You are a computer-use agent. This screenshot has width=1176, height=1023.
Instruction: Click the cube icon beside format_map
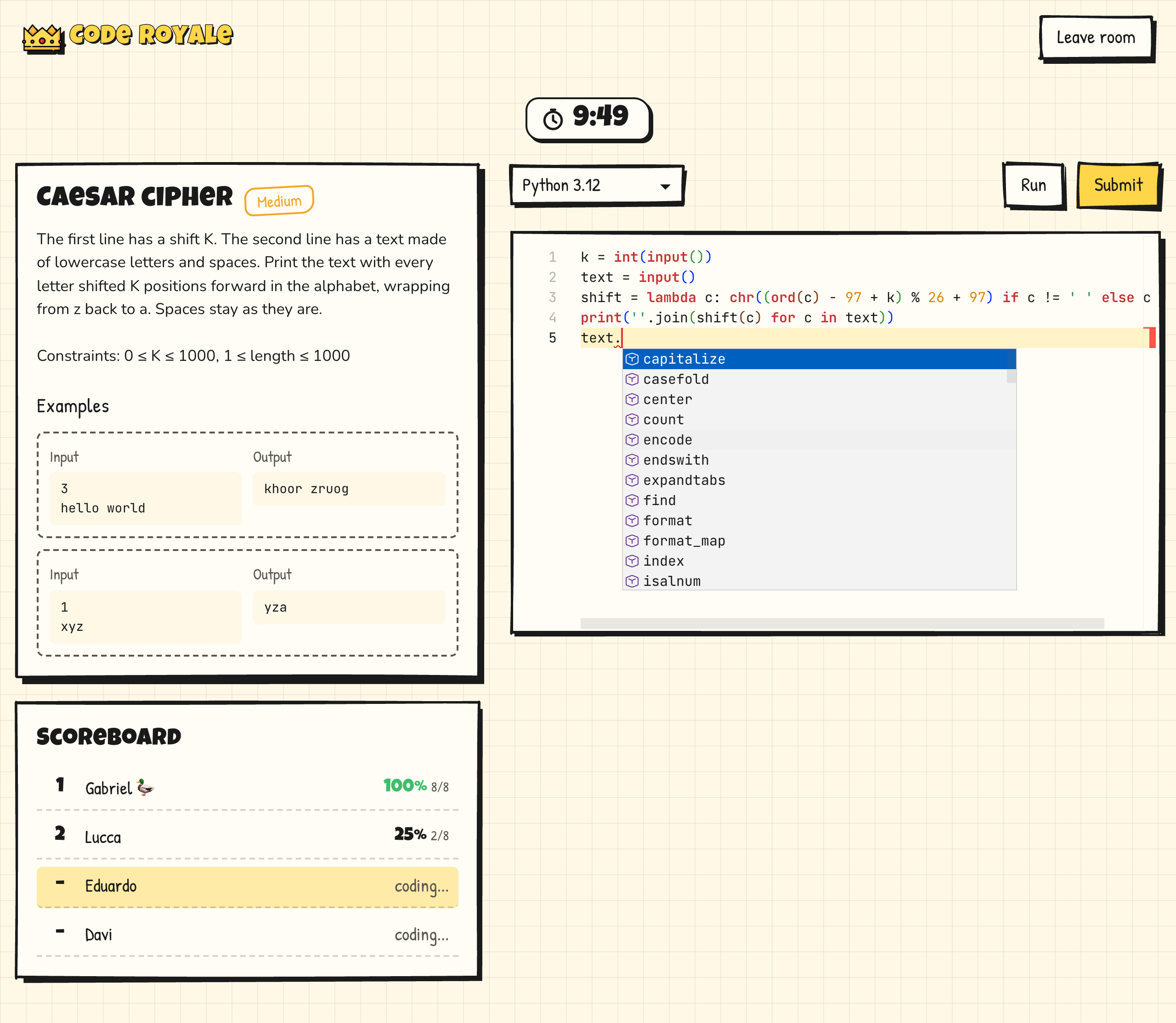tap(632, 540)
